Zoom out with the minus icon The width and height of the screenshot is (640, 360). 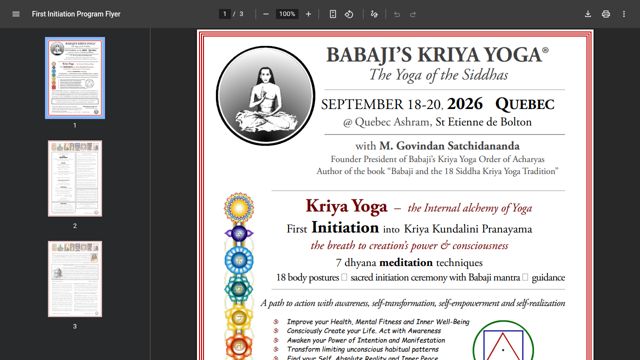click(x=266, y=14)
